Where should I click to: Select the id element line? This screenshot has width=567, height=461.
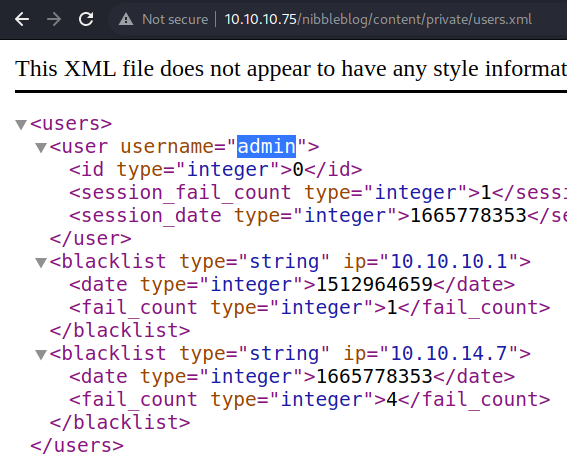coord(216,170)
